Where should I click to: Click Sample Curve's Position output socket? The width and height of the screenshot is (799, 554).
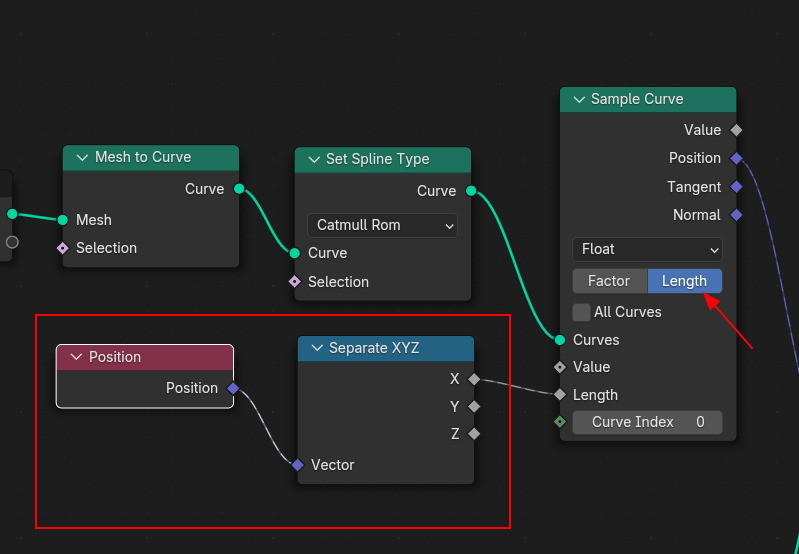click(x=736, y=159)
